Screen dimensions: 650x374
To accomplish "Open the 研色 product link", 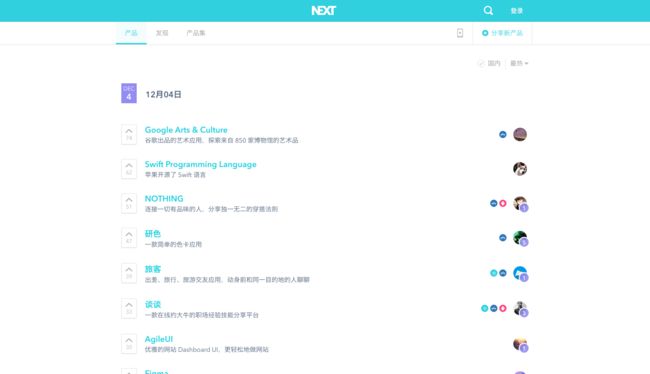I will coord(153,233).
